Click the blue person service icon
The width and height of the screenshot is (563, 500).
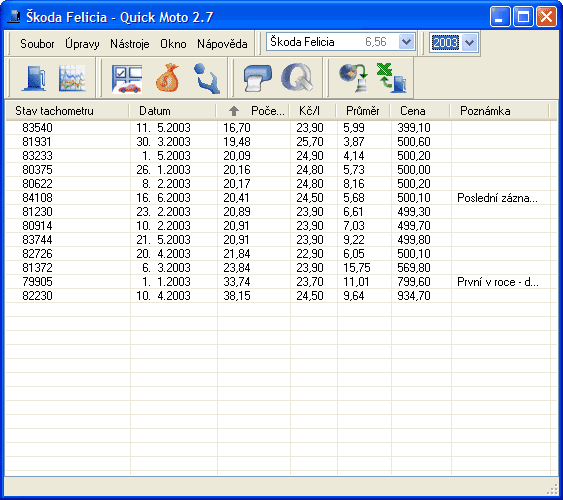207,78
